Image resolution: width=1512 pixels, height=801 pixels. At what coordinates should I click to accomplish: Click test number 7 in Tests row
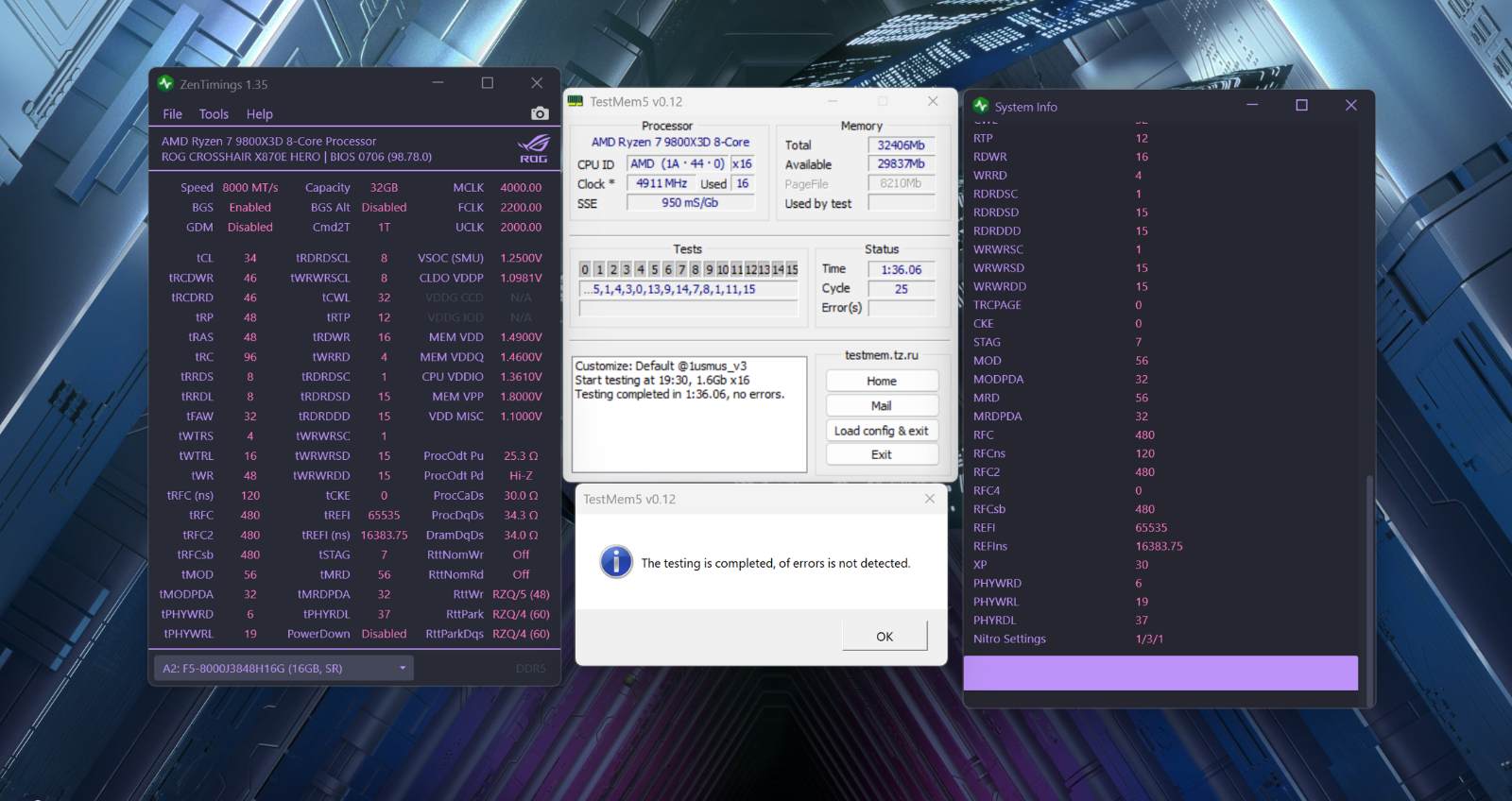(x=681, y=269)
